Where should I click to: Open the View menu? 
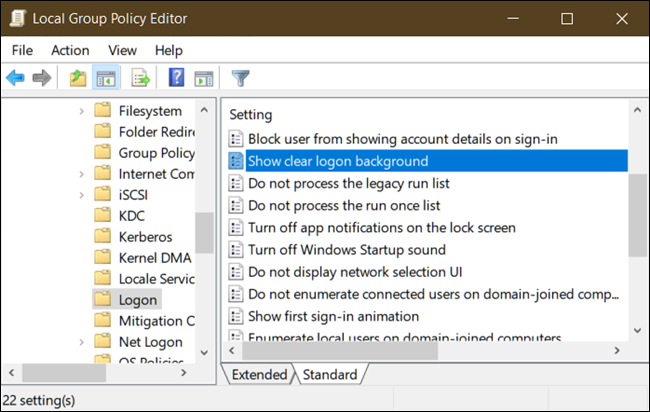(x=122, y=50)
